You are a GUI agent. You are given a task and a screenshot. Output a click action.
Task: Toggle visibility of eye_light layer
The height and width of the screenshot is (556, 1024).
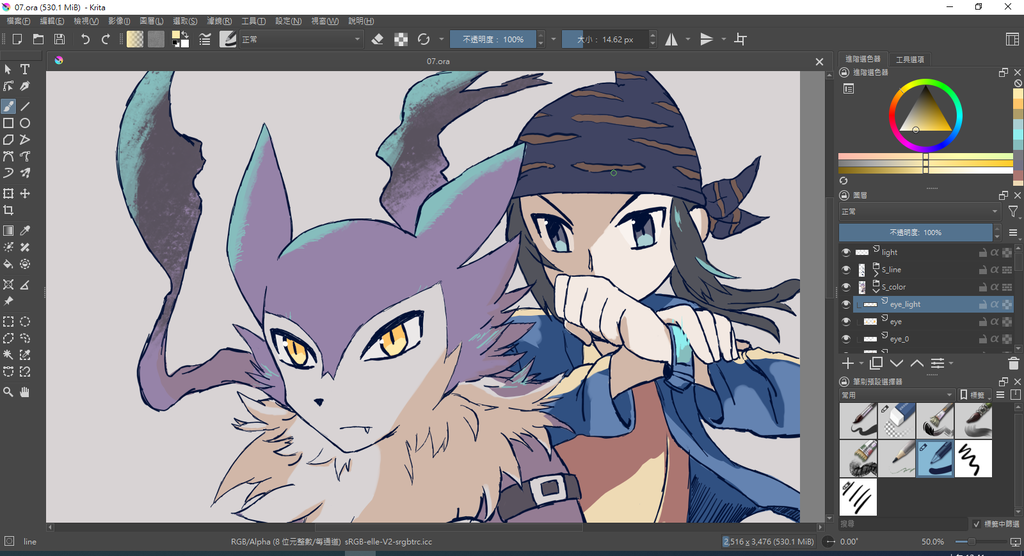pos(846,304)
